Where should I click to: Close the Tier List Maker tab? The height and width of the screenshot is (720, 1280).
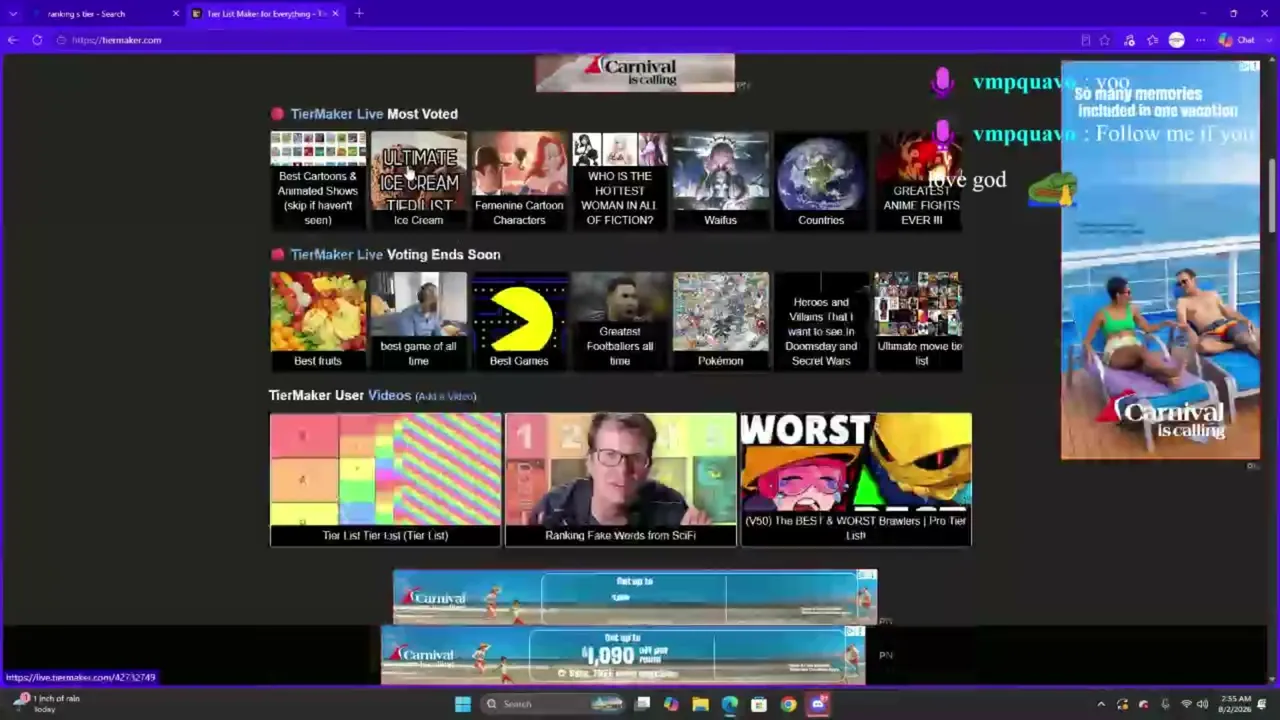pyautogui.click(x=335, y=13)
